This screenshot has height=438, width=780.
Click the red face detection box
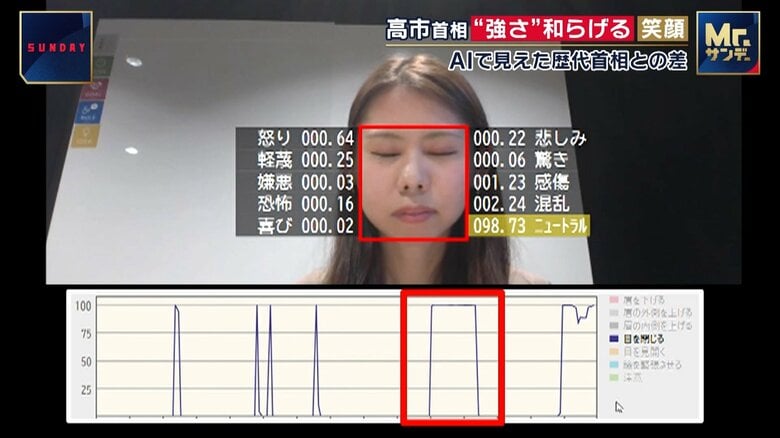click(x=413, y=182)
